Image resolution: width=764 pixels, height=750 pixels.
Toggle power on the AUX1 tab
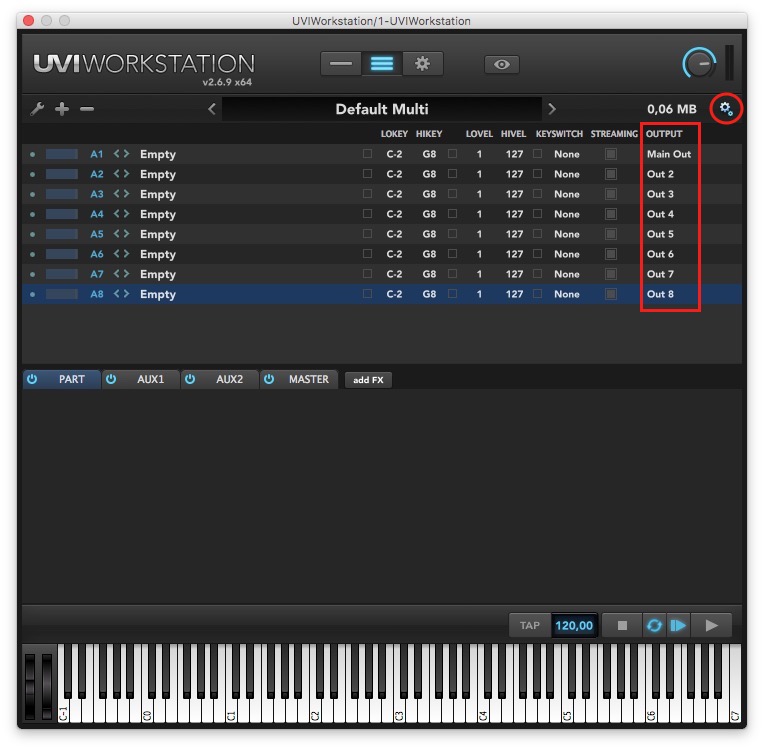[x=111, y=379]
